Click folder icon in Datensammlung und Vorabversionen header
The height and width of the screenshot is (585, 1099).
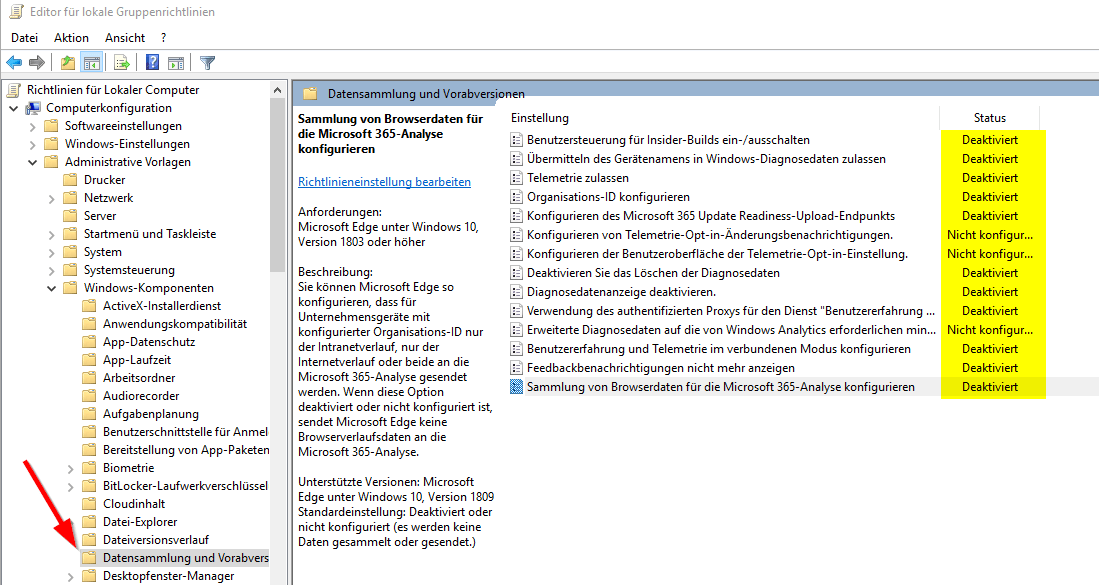(310, 93)
